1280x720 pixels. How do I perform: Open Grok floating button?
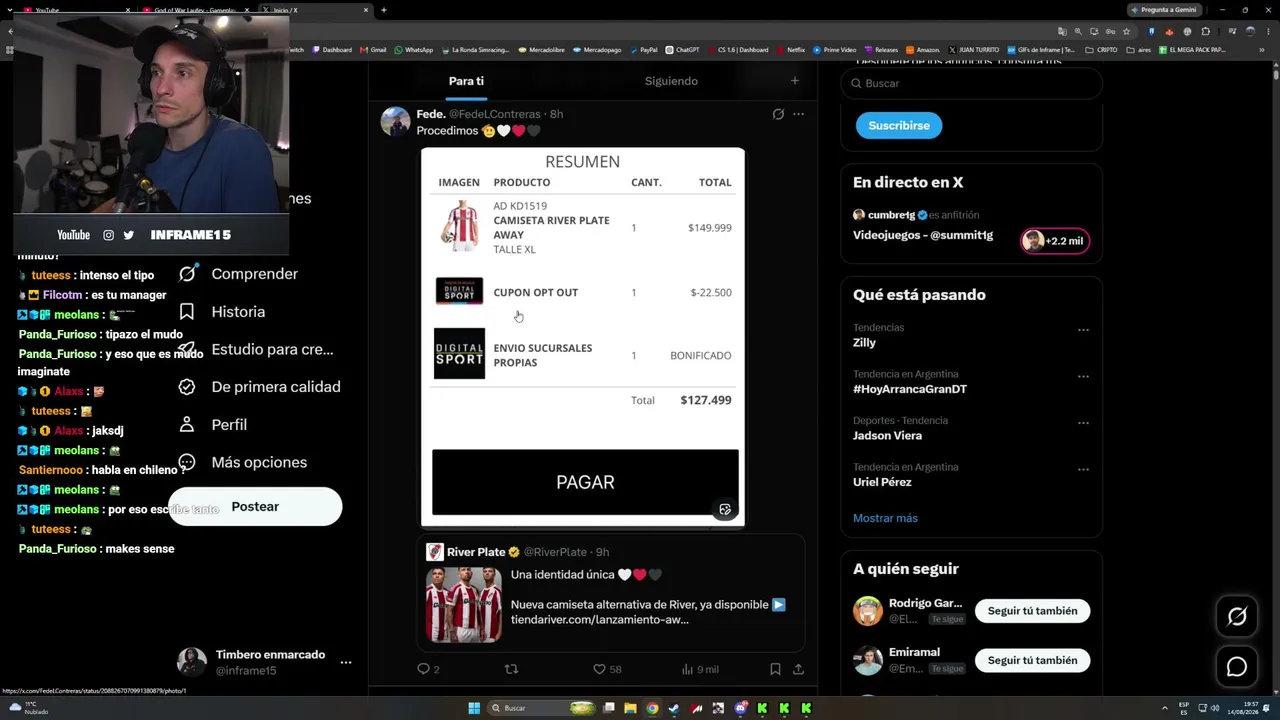1237,617
